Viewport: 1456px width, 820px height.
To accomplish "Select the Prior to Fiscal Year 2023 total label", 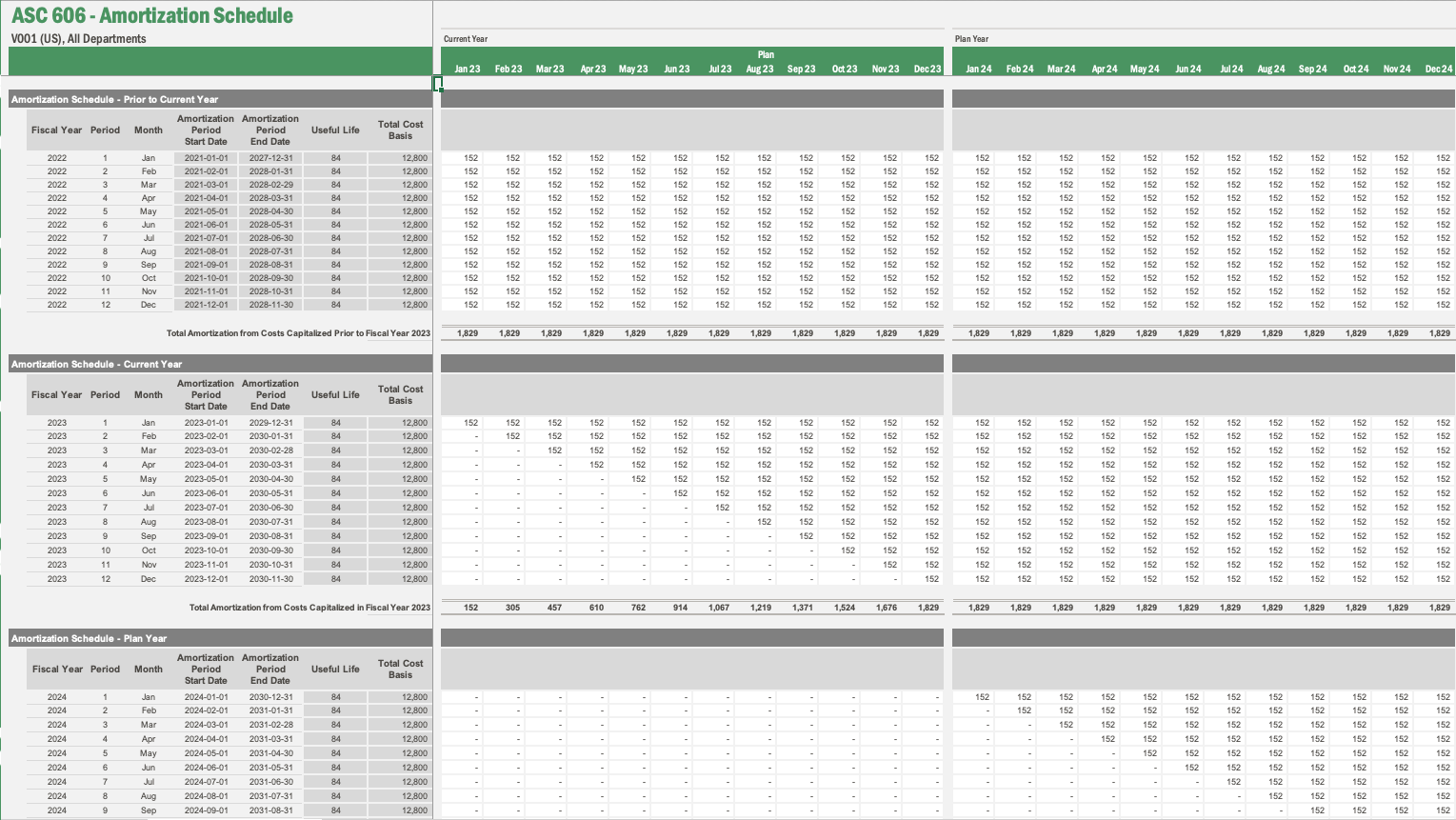I will pyautogui.click(x=298, y=333).
